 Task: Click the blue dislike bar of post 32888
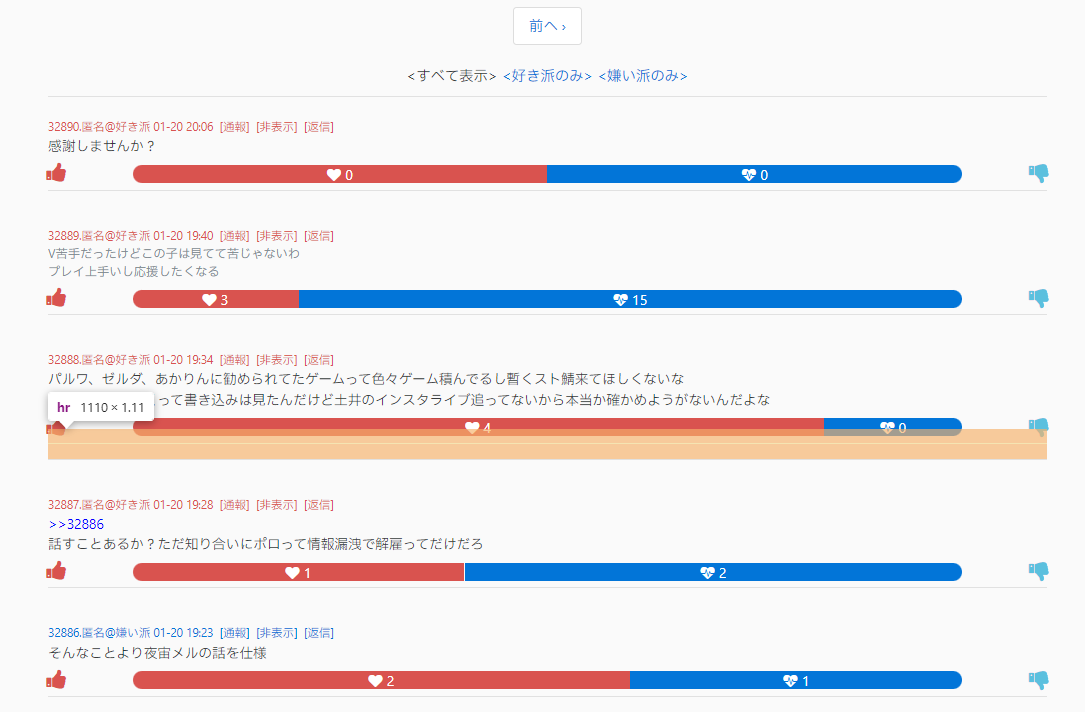click(x=892, y=425)
